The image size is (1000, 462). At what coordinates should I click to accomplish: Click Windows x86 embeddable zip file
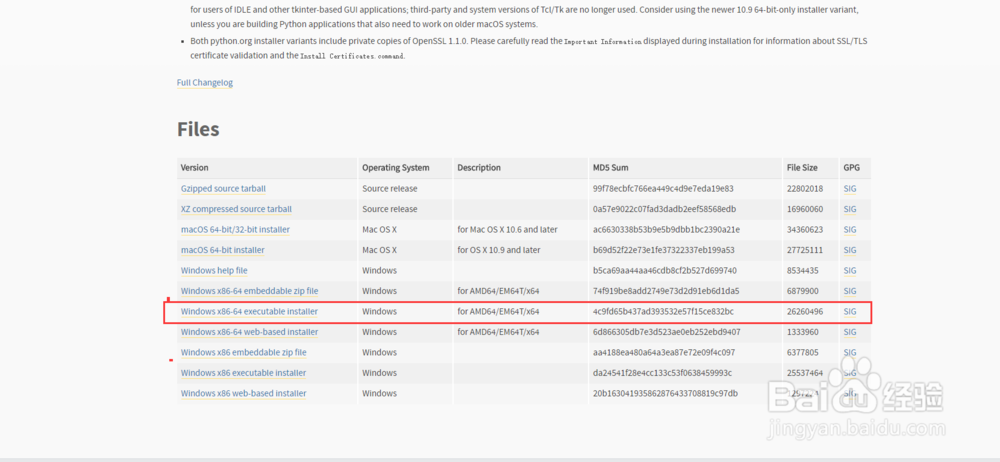(243, 352)
